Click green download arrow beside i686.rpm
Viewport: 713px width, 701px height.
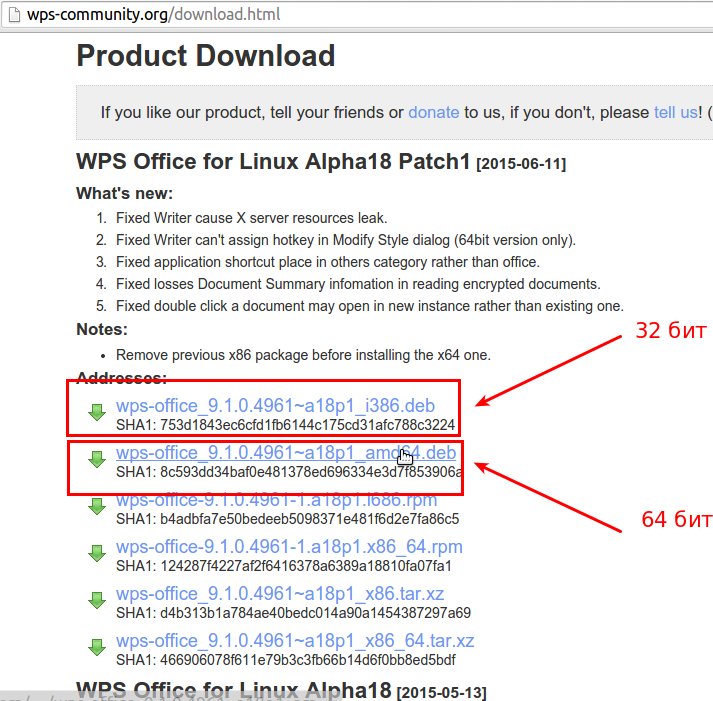coord(97,506)
